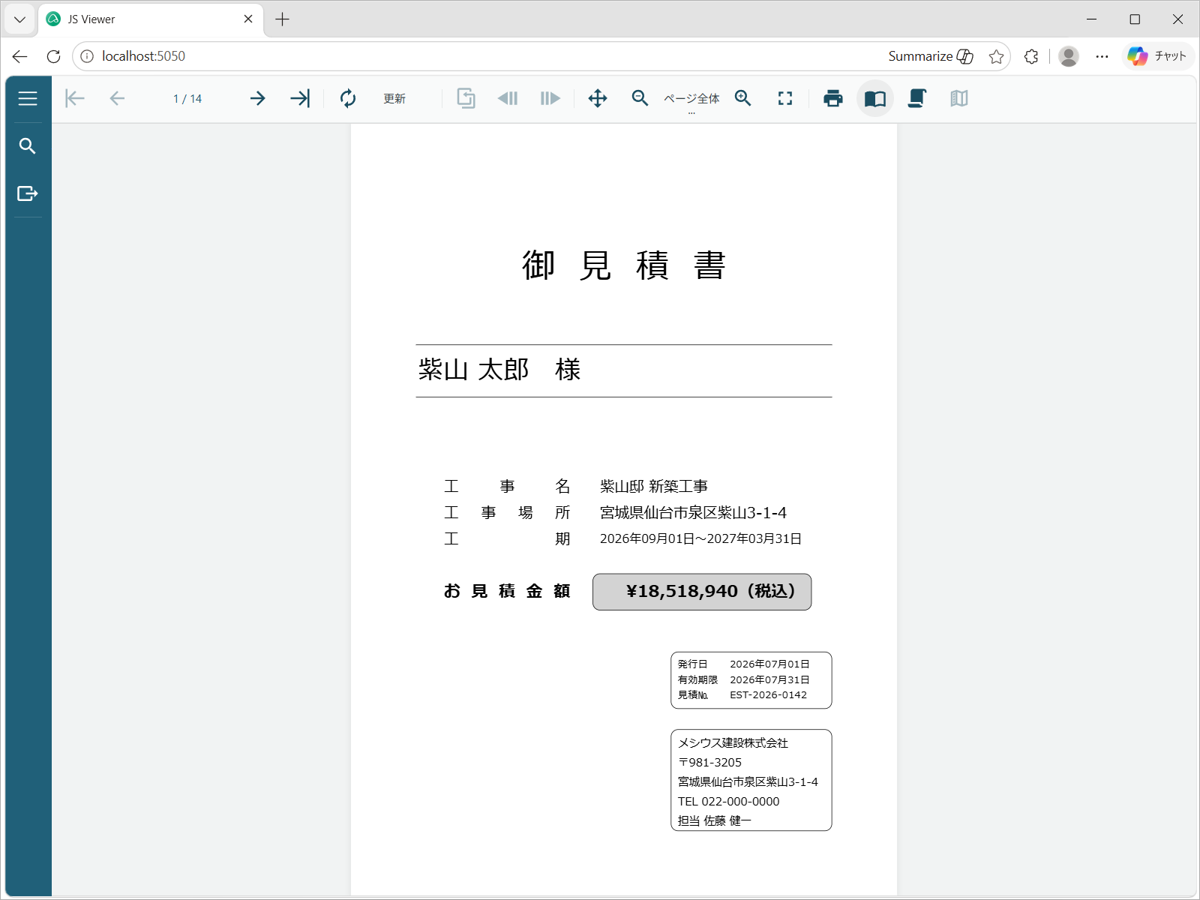Click the estimate number EST-2026-0142
Viewport: 1200px width, 900px height.
pyautogui.click(x=768, y=695)
